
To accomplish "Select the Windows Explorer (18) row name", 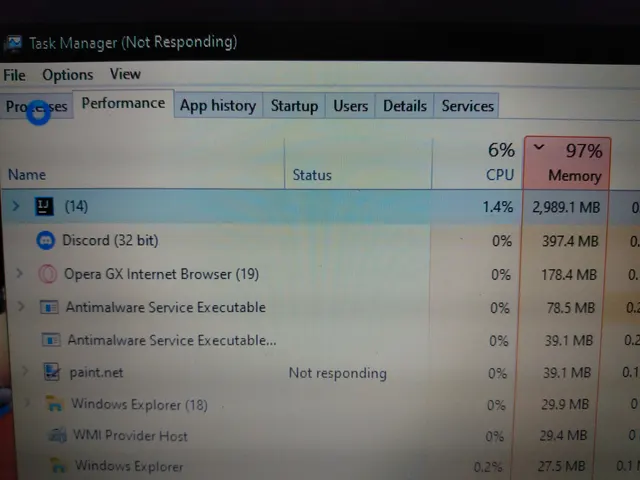I will [140, 404].
